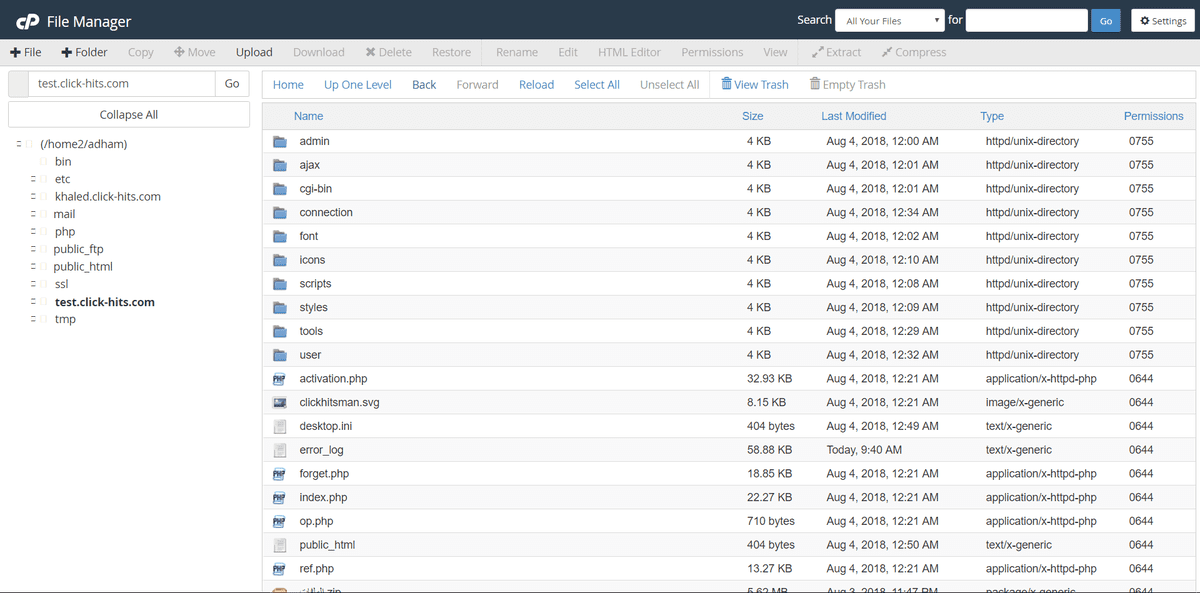
Task: Reload the file listing
Action: (x=536, y=85)
